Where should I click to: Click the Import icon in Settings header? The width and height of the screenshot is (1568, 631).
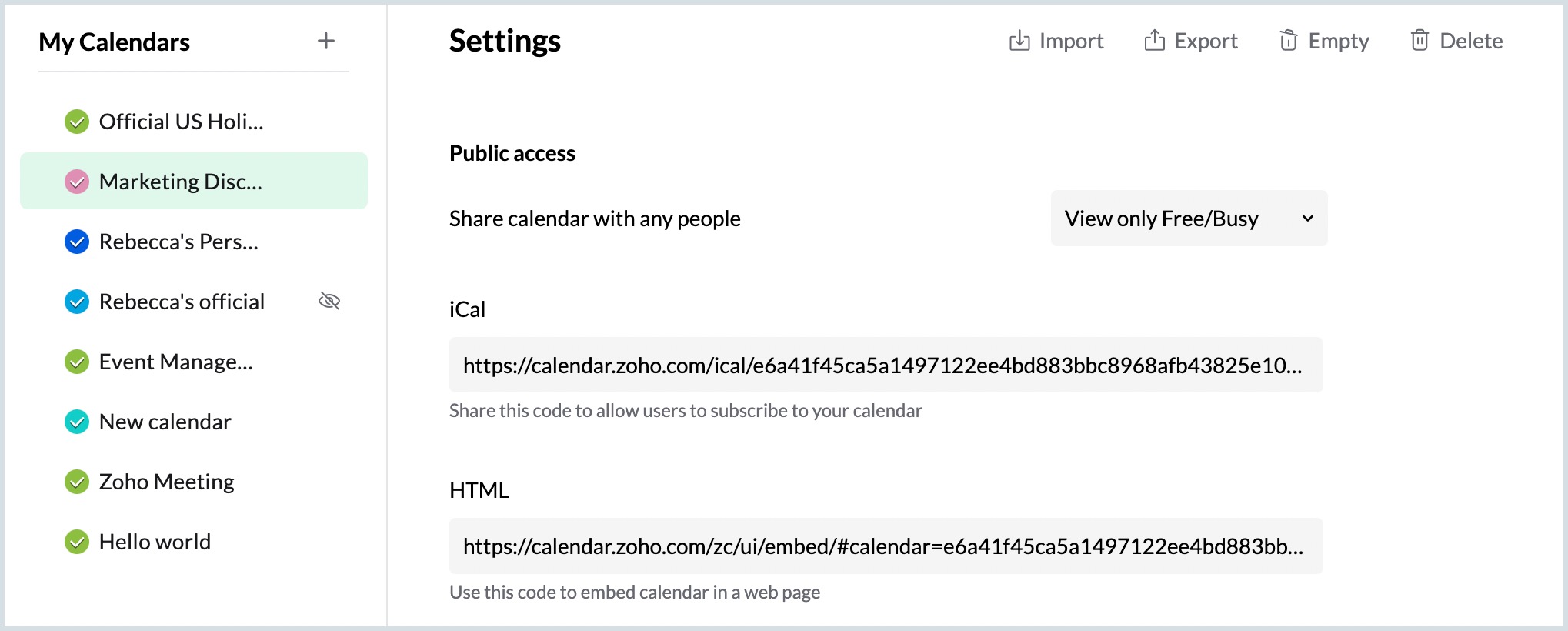click(x=1019, y=41)
